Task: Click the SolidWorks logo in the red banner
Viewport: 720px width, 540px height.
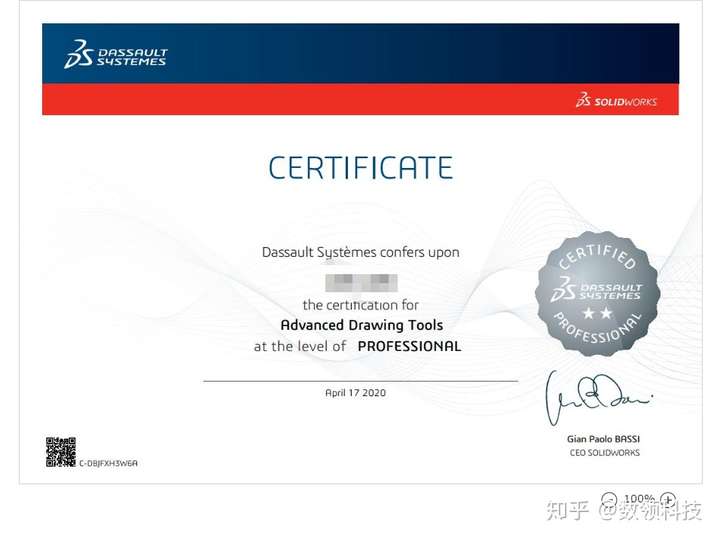Action: 616,100
